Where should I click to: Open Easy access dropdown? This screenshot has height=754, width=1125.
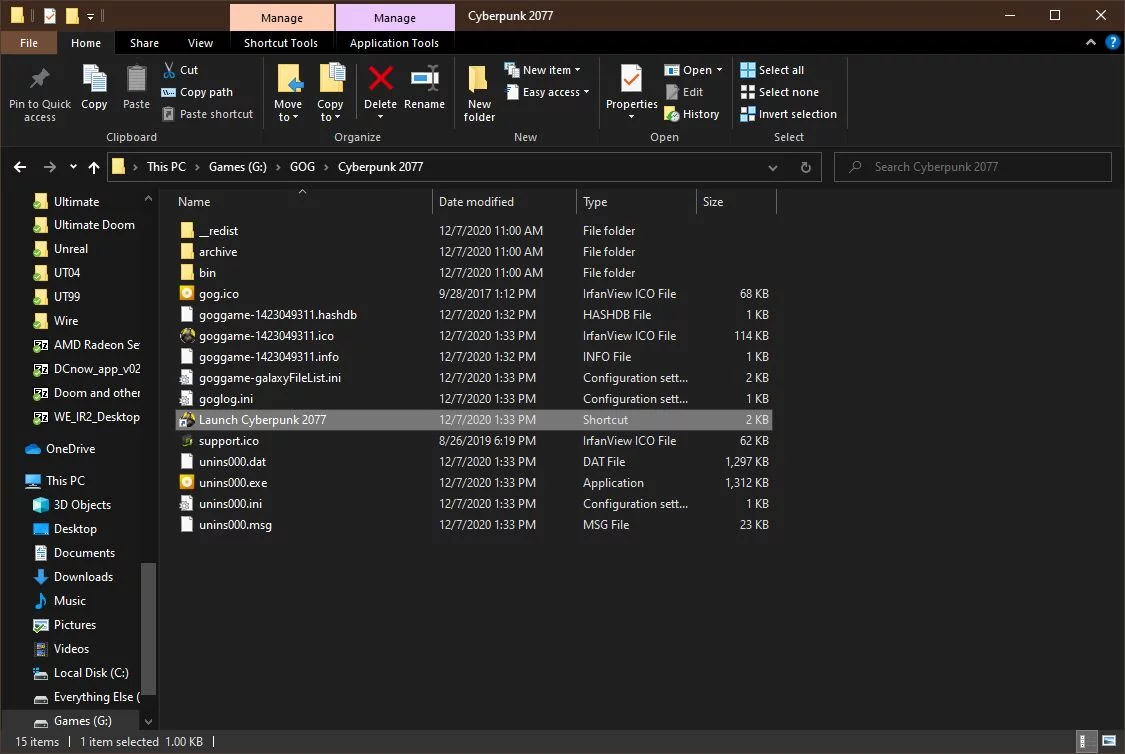(x=586, y=92)
